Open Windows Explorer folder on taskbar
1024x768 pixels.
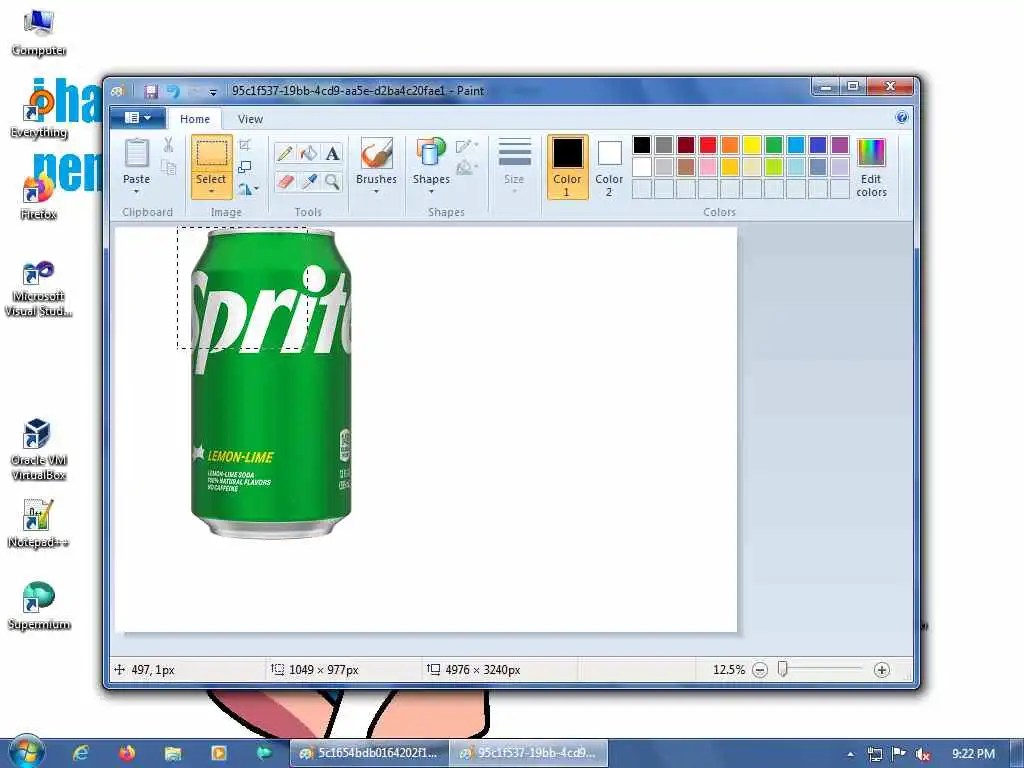[172, 753]
